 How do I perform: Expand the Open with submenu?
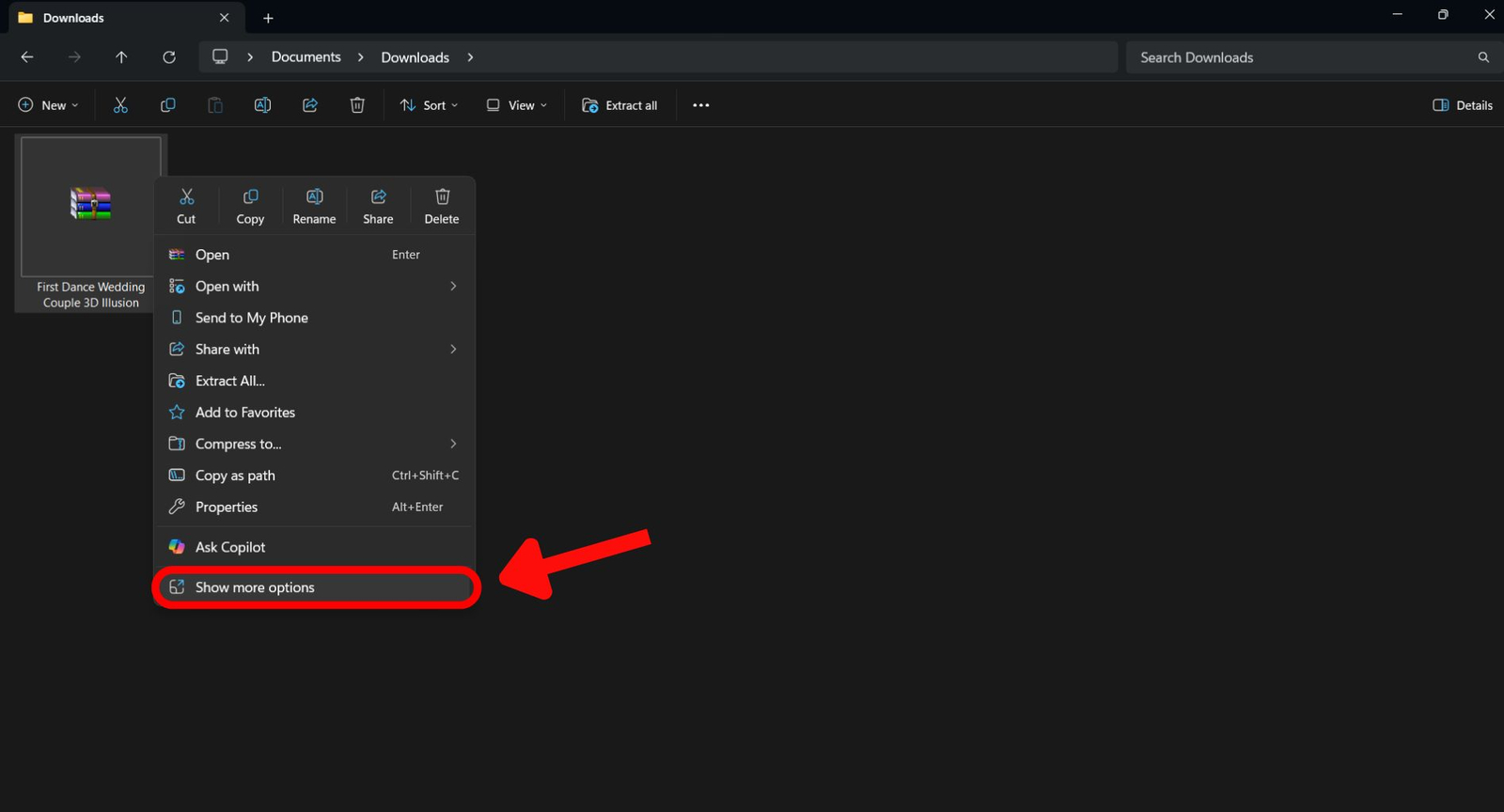[x=315, y=287]
